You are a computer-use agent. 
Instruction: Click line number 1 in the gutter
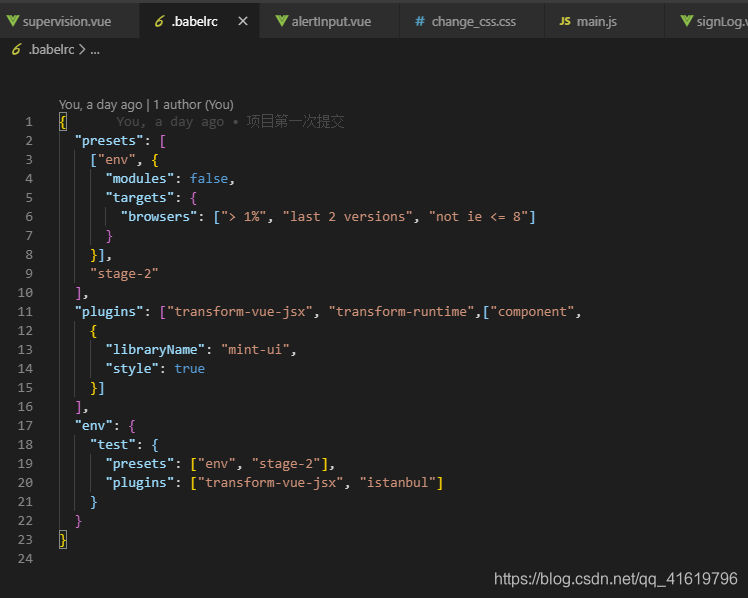point(29,122)
